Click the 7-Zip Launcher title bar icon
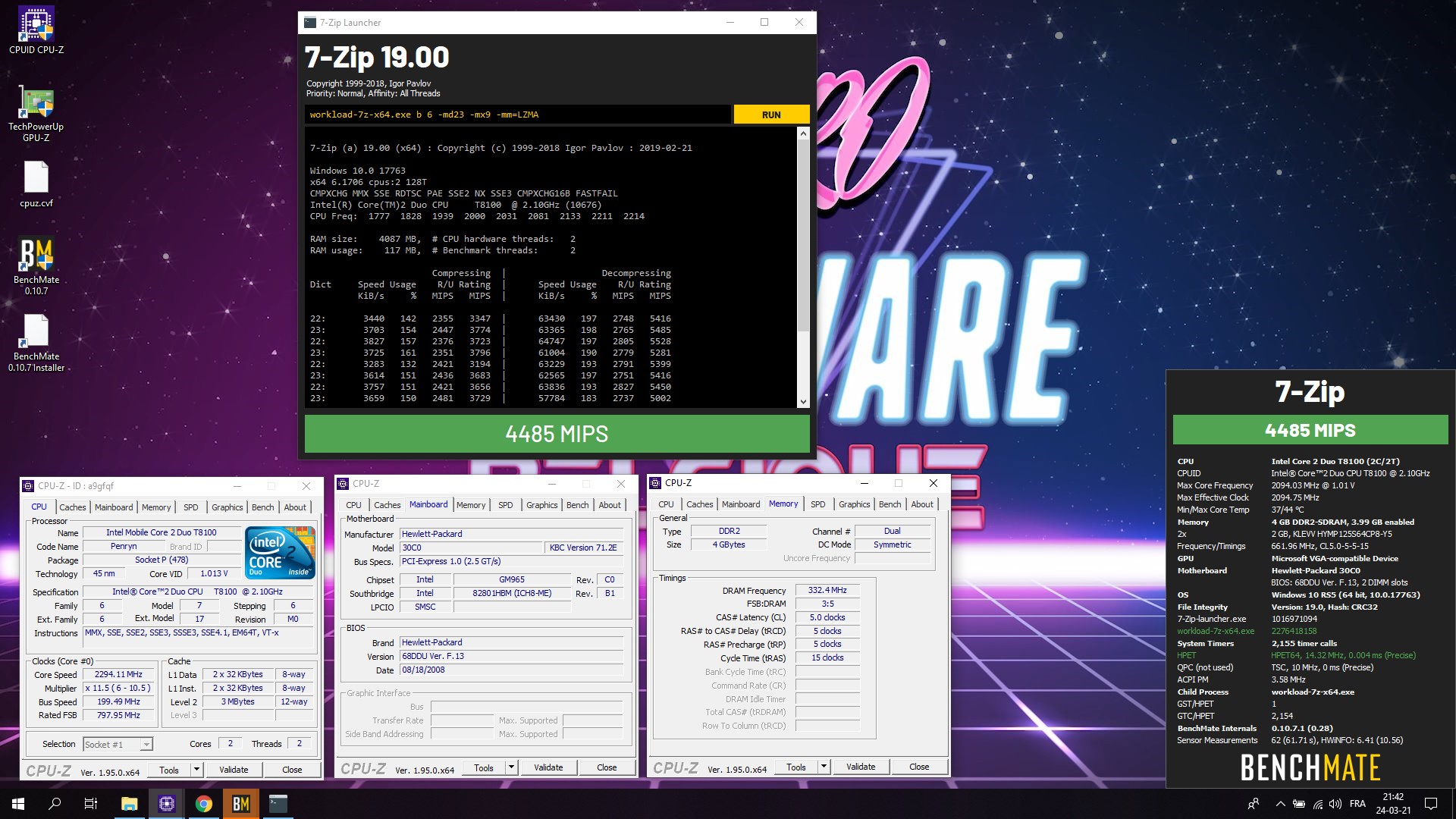This screenshot has width=1456, height=819. pyautogui.click(x=310, y=23)
